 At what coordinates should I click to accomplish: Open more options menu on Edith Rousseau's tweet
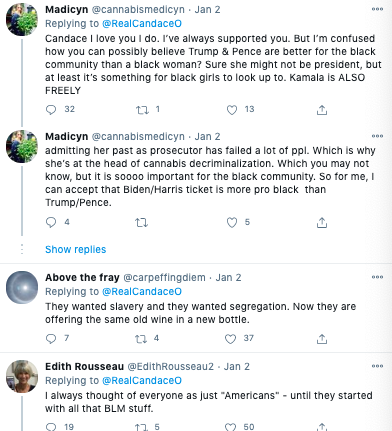coord(377,366)
